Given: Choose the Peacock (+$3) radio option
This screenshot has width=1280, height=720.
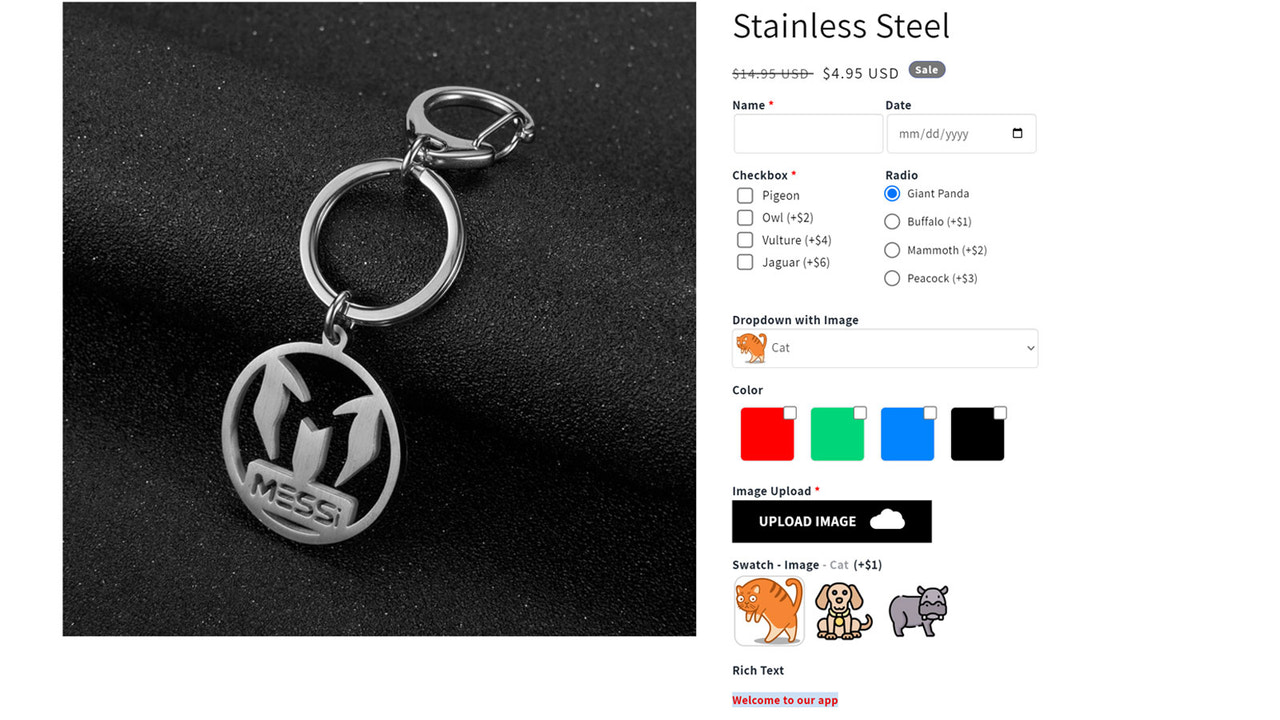Looking at the screenshot, I should 892,279.
